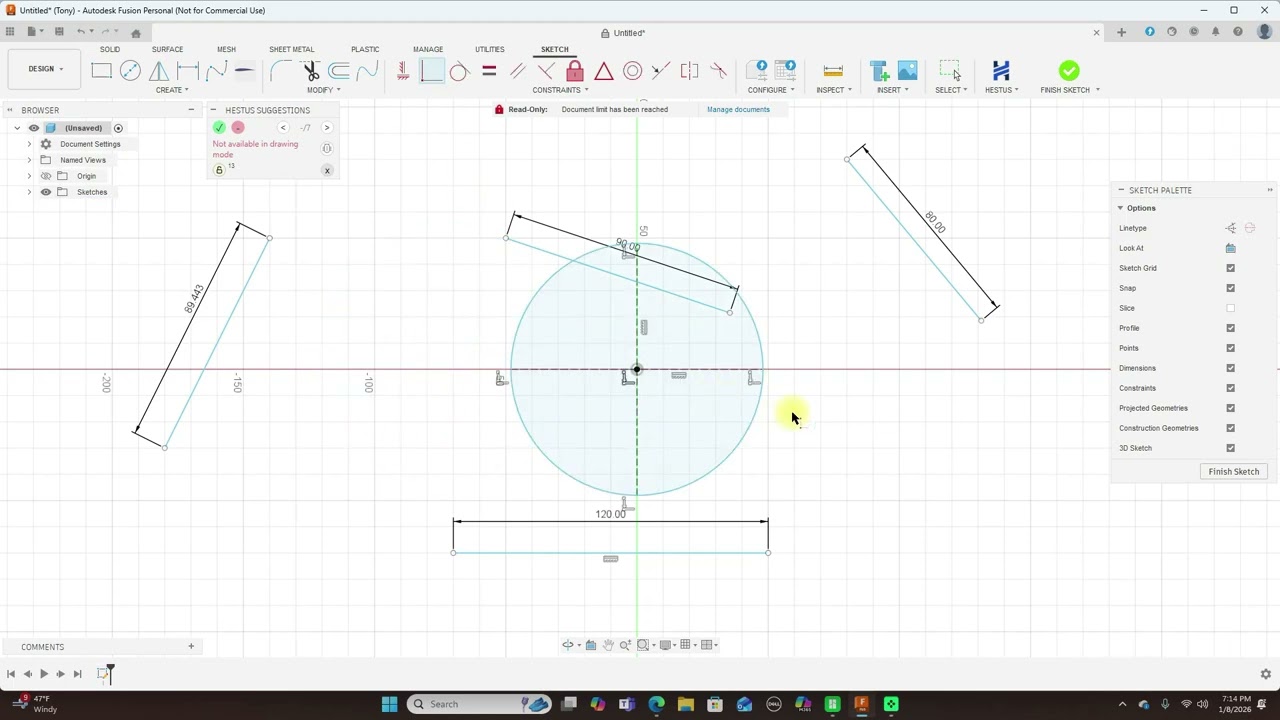Select the Trim scissors tool
Image resolution: width=1280 pixels, height=720 pixels.
click(310, 70)
